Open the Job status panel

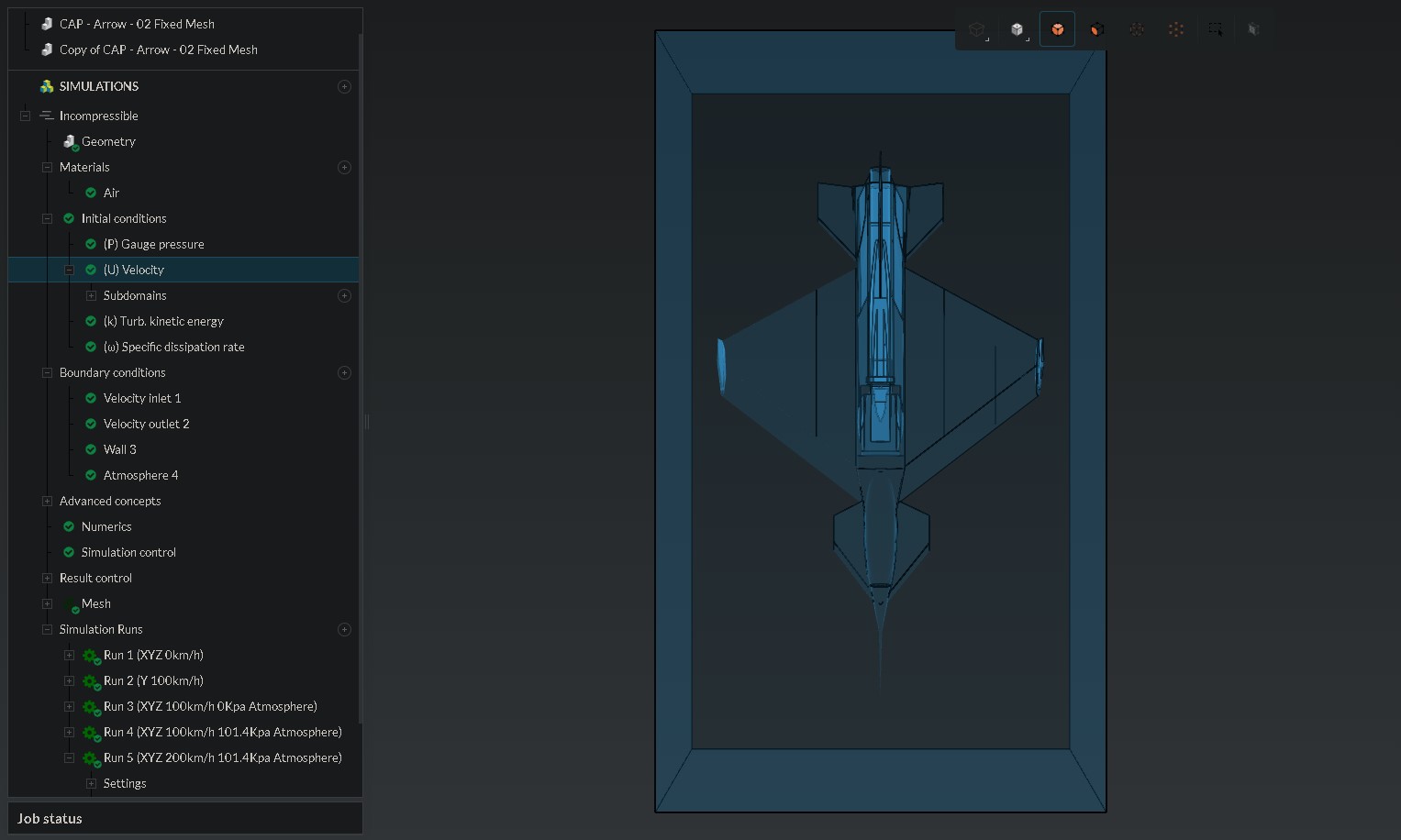[185, 819]
